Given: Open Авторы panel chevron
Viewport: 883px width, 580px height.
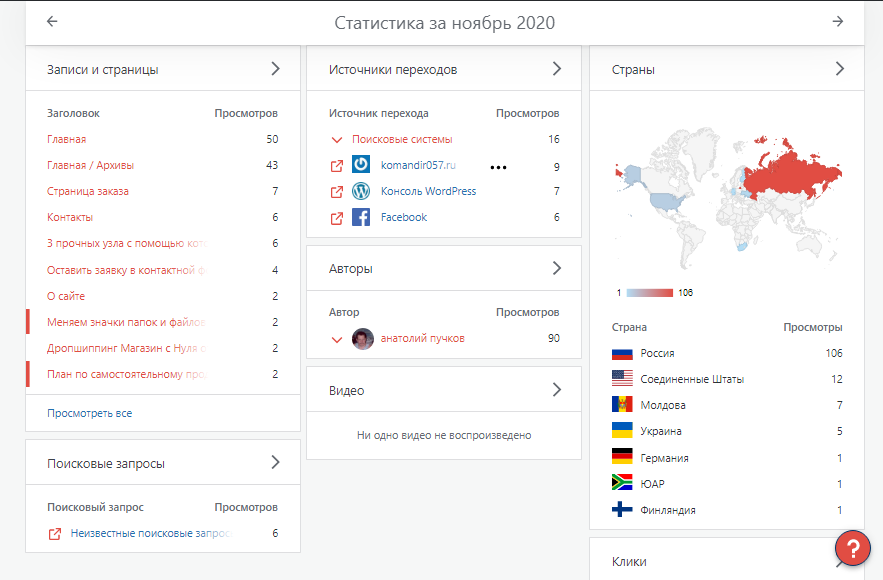Looking at the screenshot, I should [x=557, y=268].
